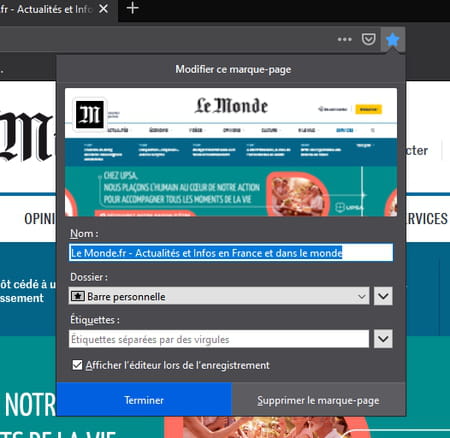Click Terminer to finish editing bookmark
The width and height of the screenshot is (450, 438).
click(x=144, y=400)
